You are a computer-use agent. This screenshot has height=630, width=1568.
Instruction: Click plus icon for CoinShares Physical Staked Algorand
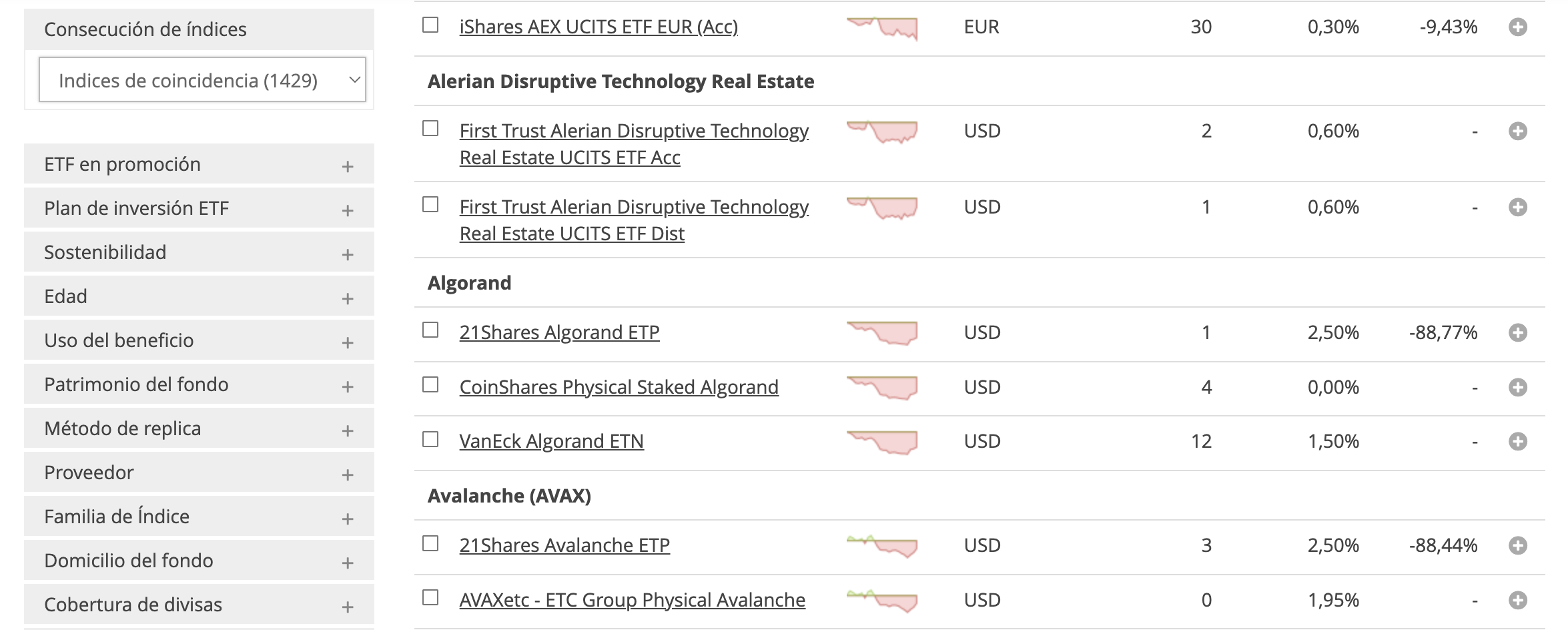point(1518,388)
